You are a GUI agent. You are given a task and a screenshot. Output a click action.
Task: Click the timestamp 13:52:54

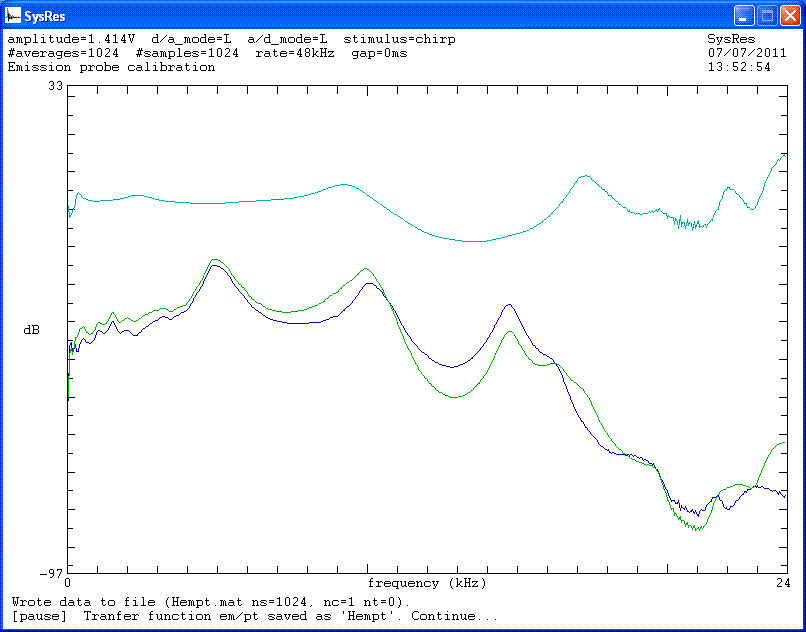[x=739, y=67]
